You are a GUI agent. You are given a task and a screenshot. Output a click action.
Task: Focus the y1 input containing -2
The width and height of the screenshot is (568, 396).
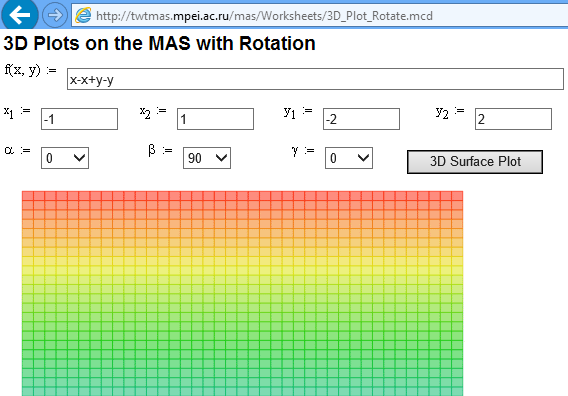click(x=361, y=119)
